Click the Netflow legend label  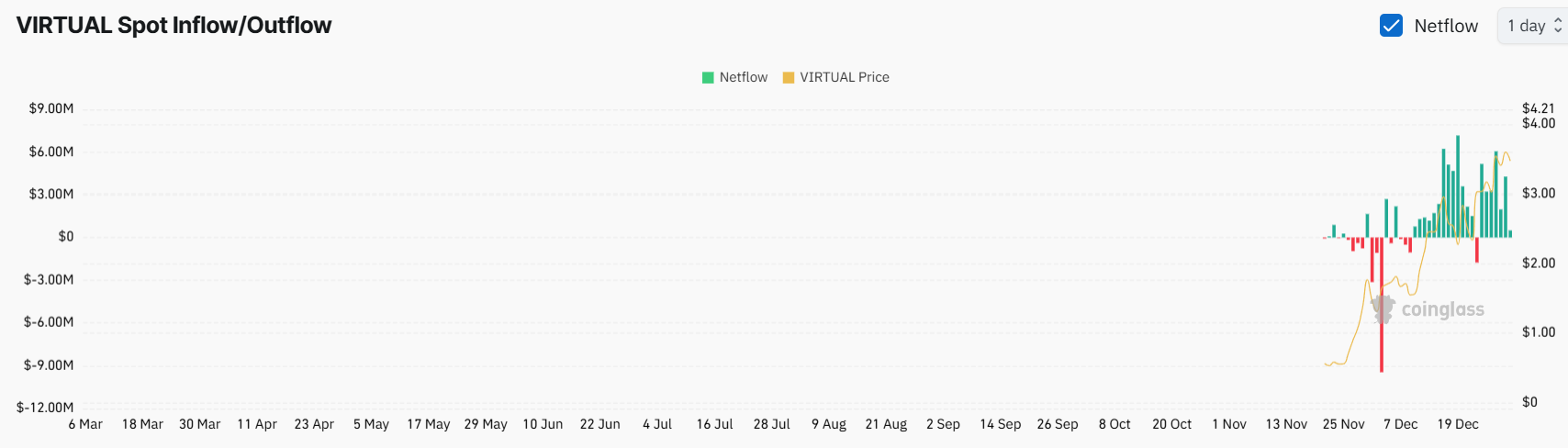(744, 77)
